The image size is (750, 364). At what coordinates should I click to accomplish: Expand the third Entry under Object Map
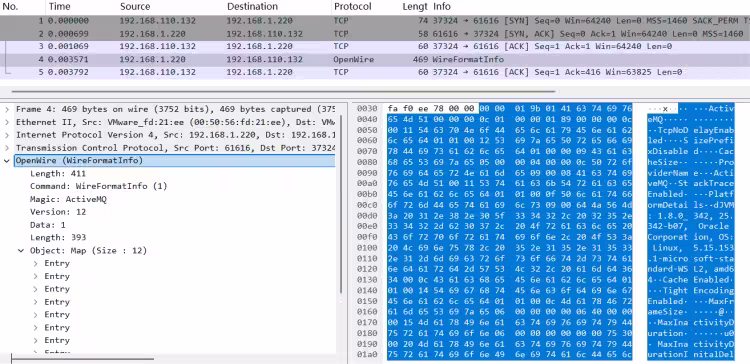[36, 289]
